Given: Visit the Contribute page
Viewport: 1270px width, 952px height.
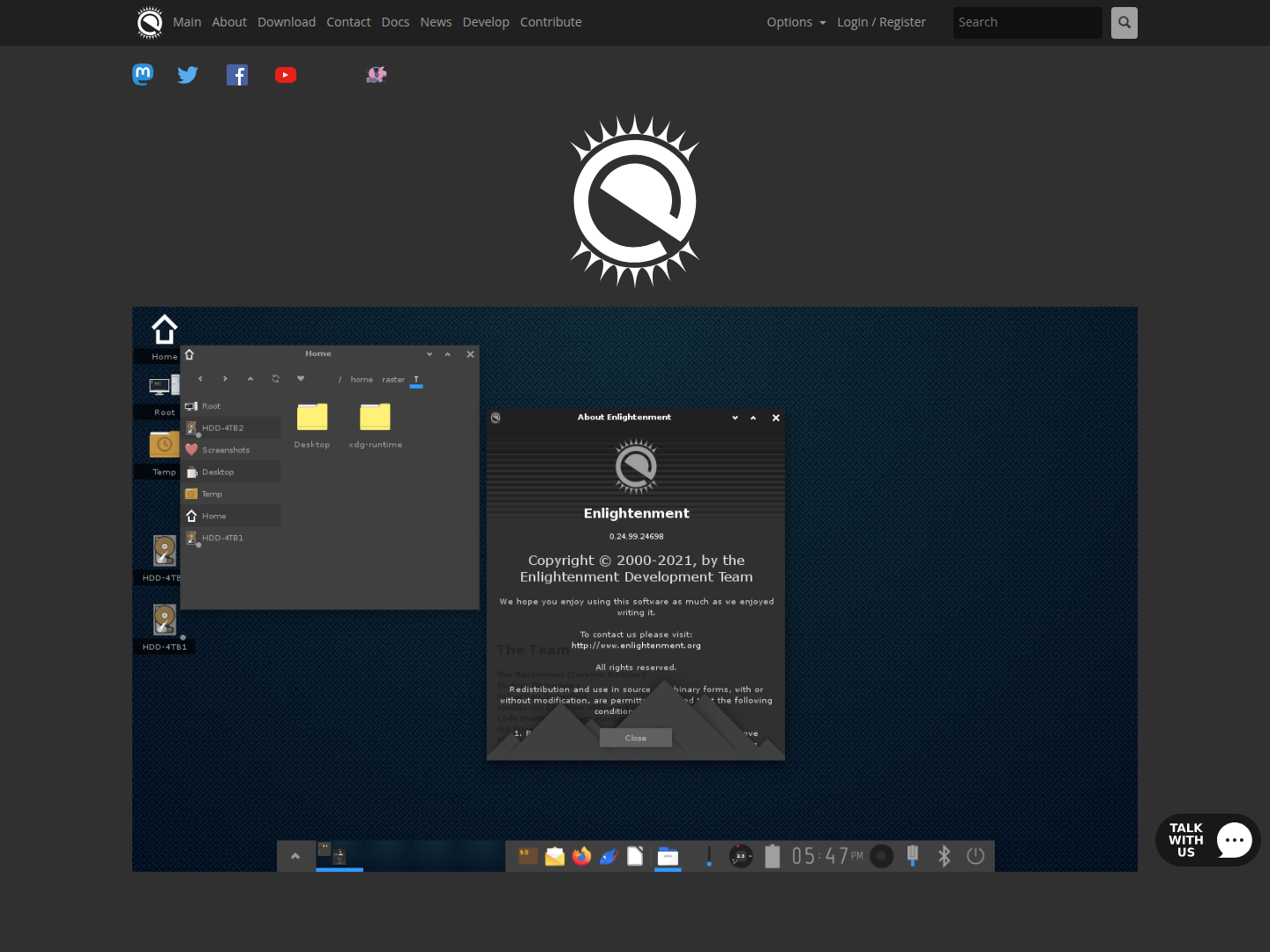Looking at the screenshot, I should tap(551, 22).
